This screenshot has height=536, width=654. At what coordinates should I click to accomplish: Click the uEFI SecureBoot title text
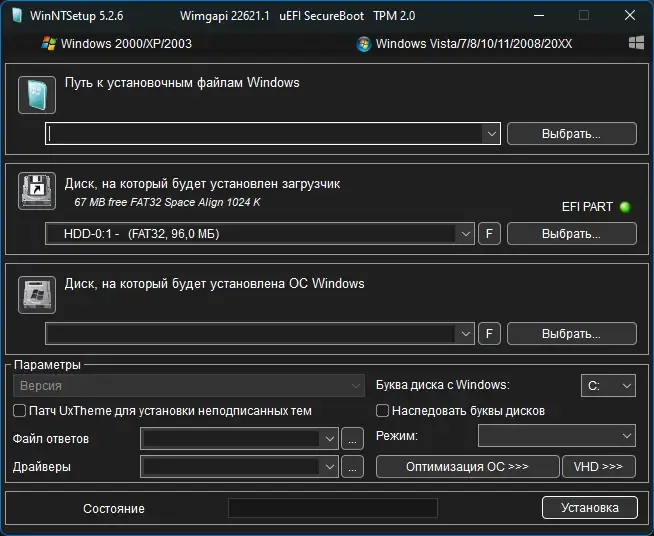(x=322, y=16)
